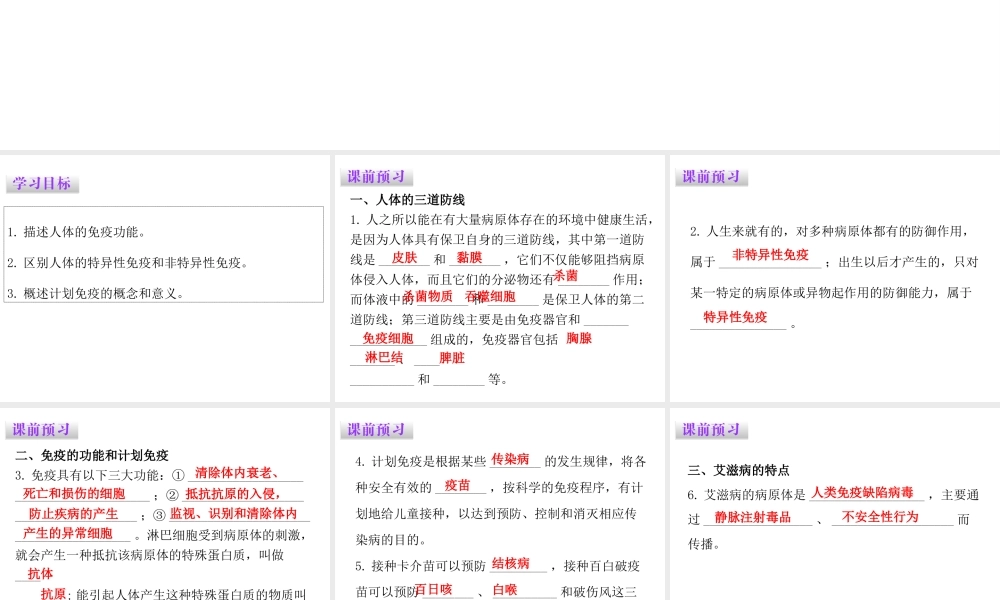1000x600 pixels.
Task: Click the red answer 皮肤
Action: tap(404, 258)
